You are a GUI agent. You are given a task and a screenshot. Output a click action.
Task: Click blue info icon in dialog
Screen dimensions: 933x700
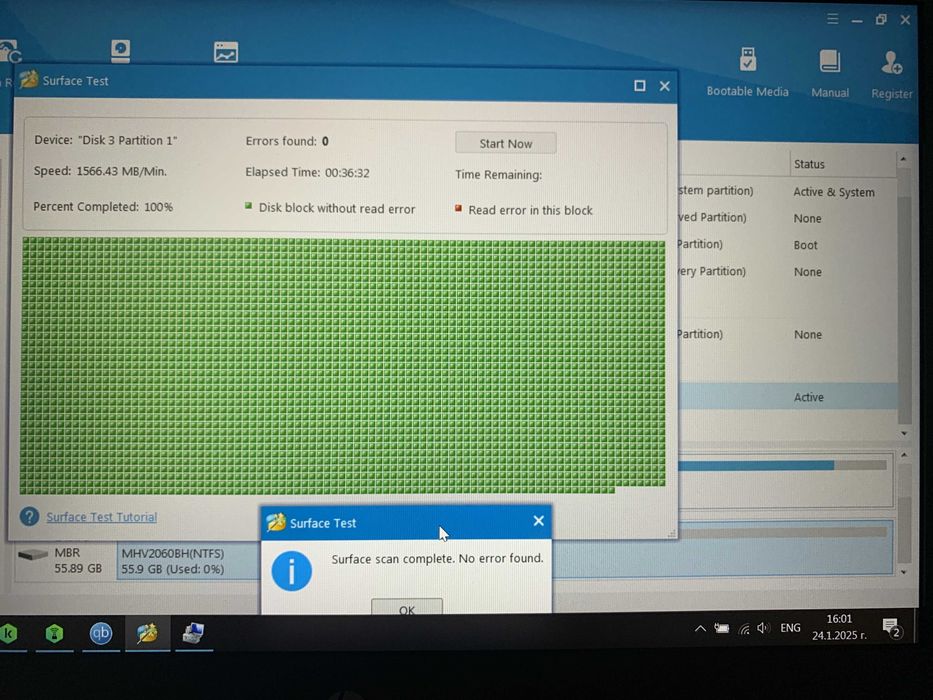click(292, 570)
